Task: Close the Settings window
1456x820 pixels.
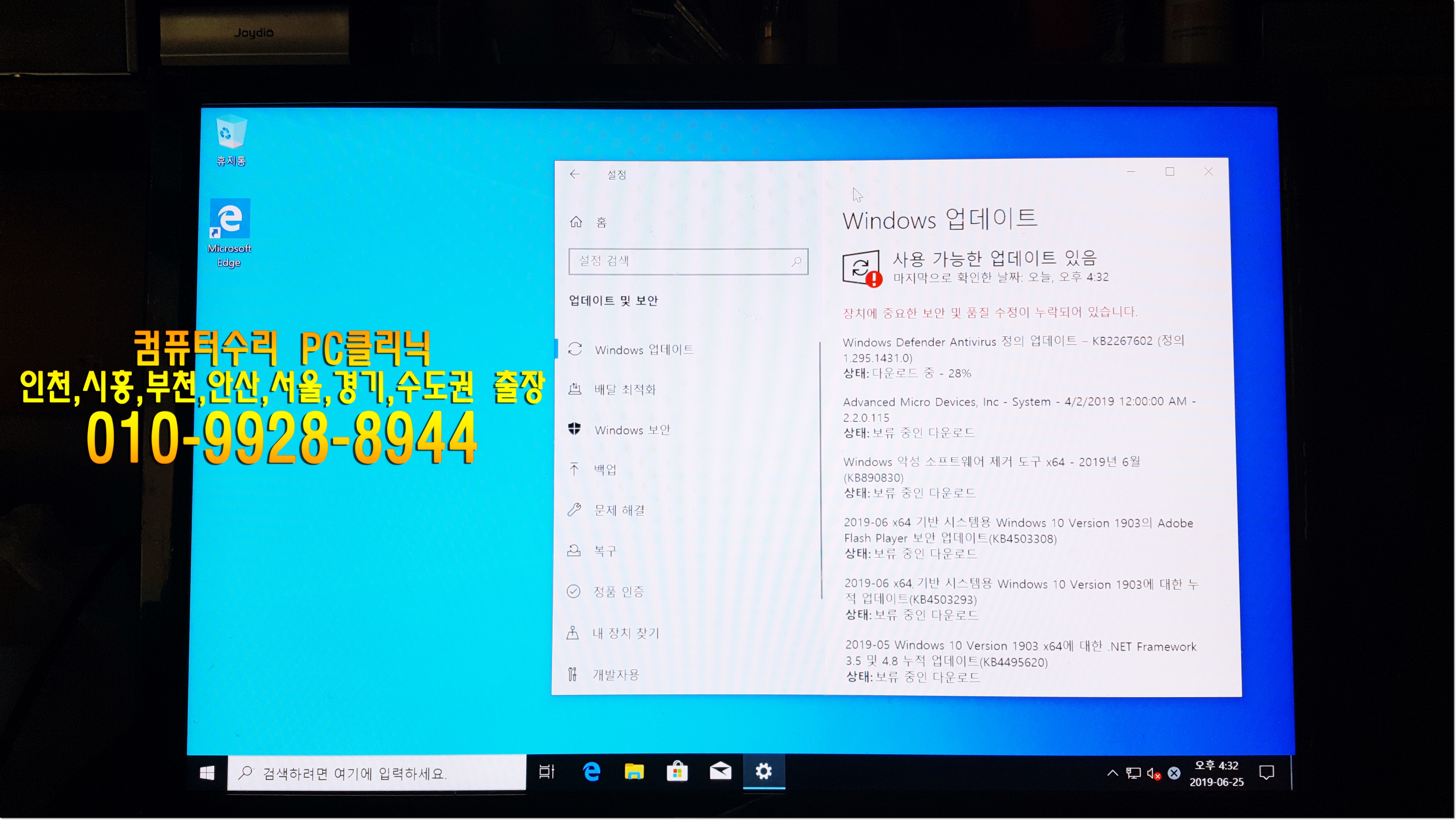Action: (x=1208, y=171)
